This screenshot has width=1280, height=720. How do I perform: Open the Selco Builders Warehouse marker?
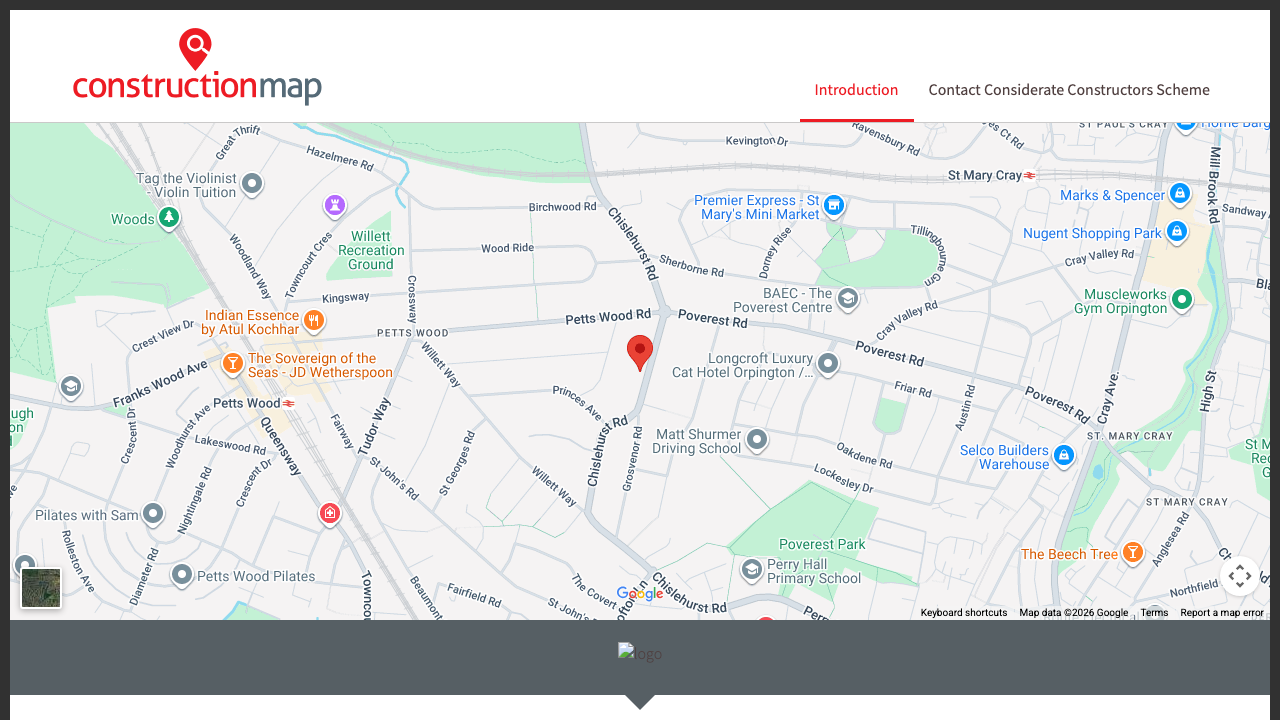tap(1063, 455)
